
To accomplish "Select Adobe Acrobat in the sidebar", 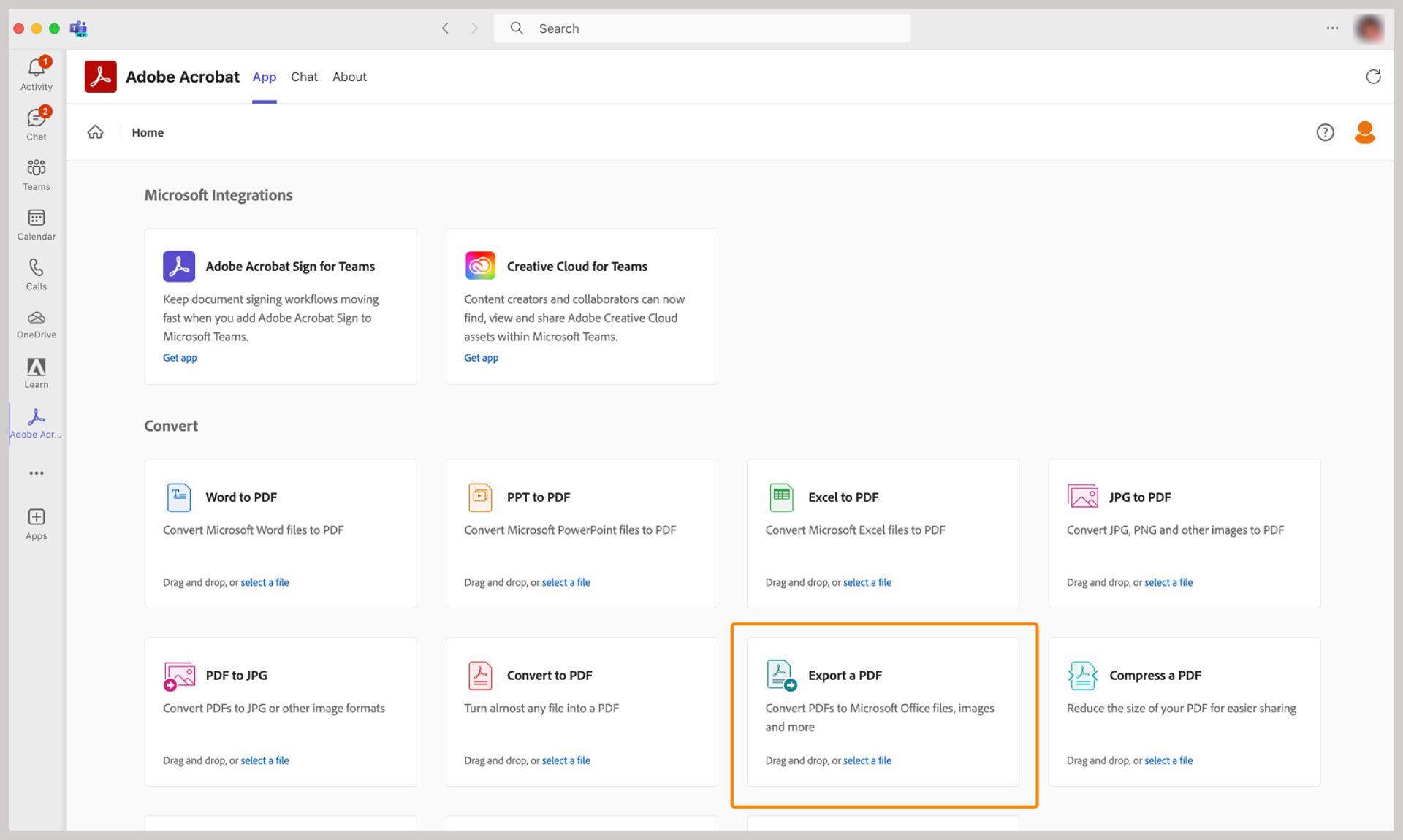I will pos(37,424).
